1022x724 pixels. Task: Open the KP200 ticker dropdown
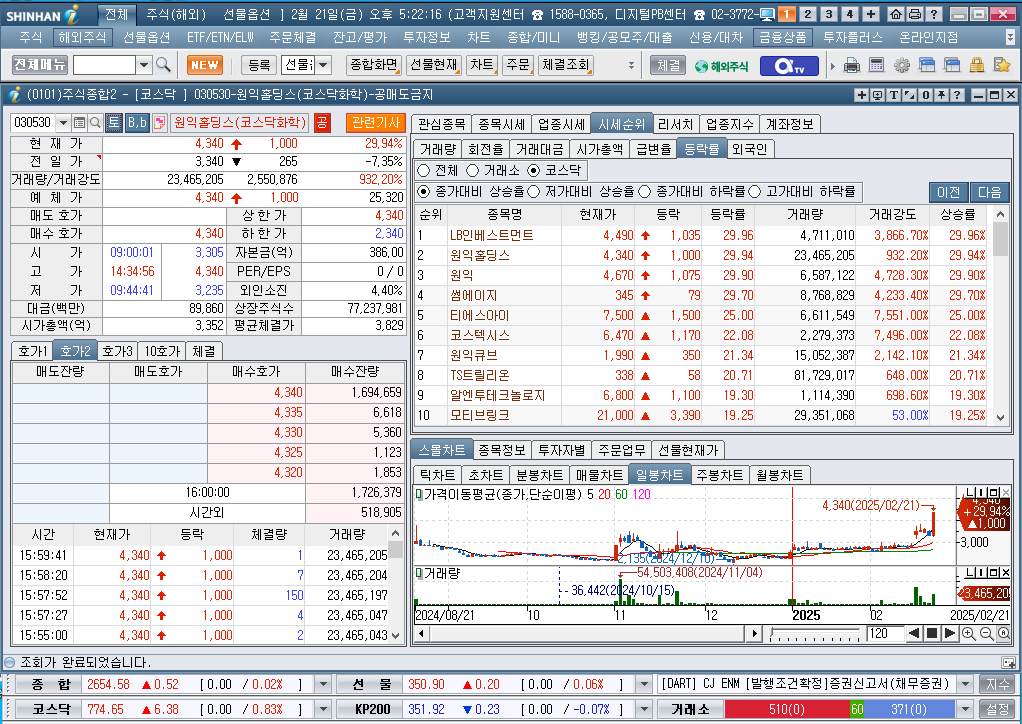[644, 709]
